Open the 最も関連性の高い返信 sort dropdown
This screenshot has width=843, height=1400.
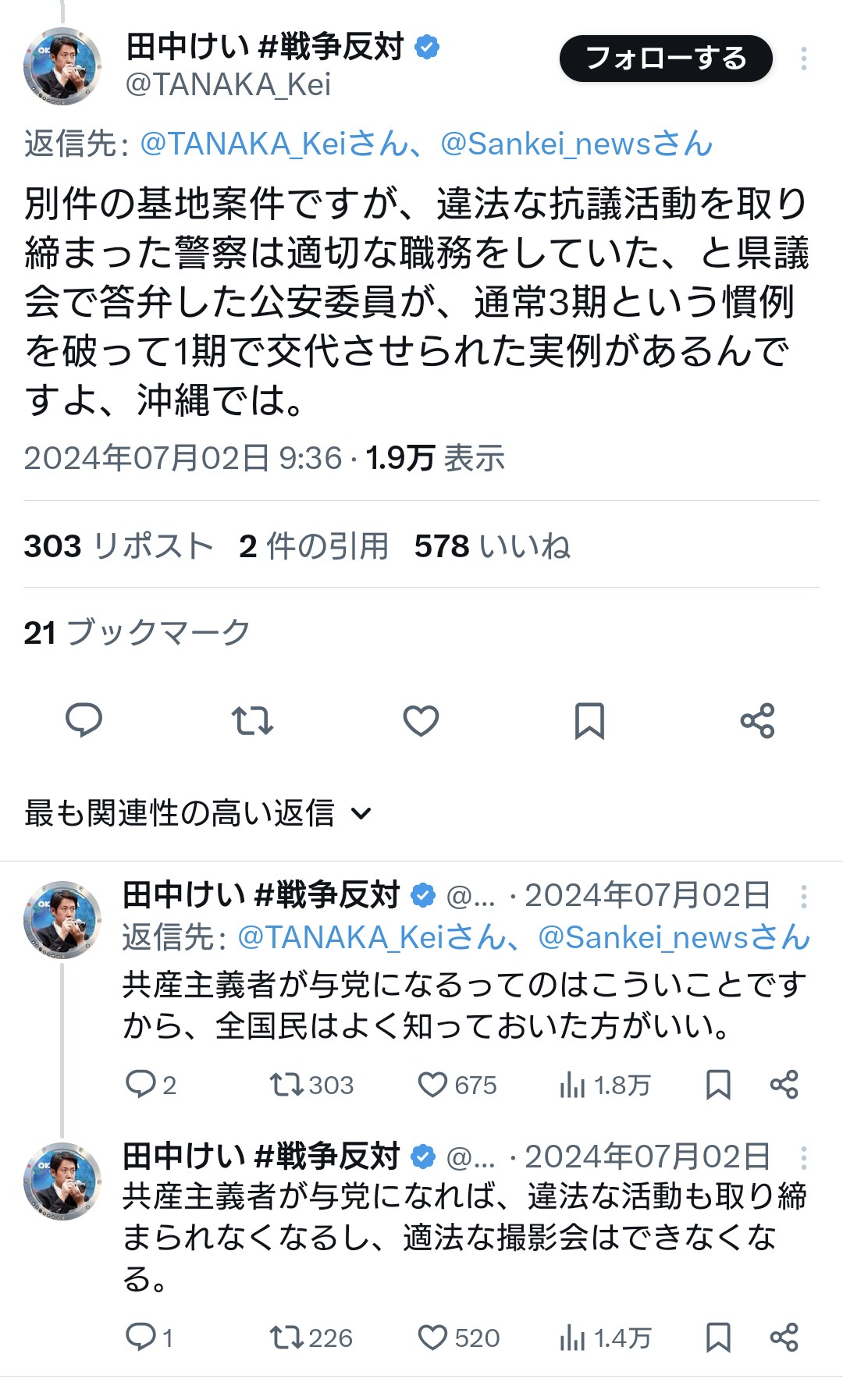[x=197, y=813]
